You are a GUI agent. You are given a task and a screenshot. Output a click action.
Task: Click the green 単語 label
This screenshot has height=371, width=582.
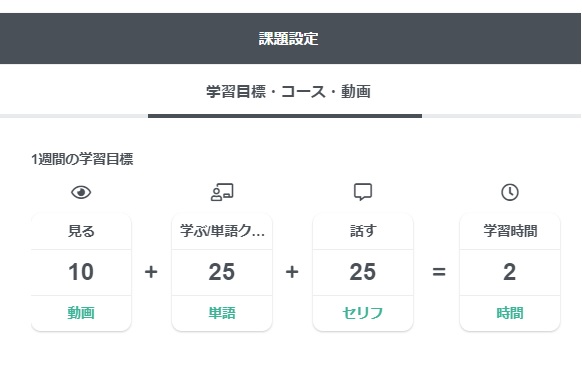(222, 313)
